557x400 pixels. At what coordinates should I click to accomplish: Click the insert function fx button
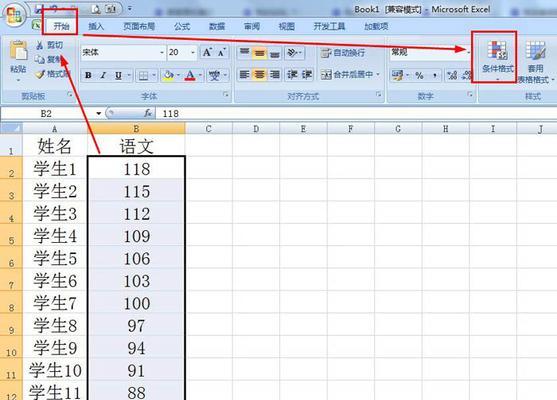148,113
